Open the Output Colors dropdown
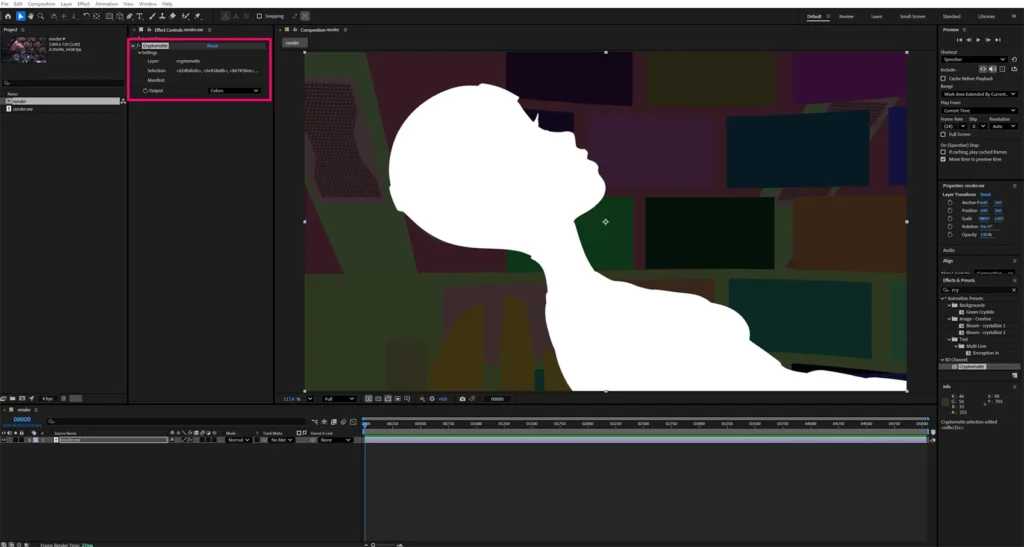 234,91
